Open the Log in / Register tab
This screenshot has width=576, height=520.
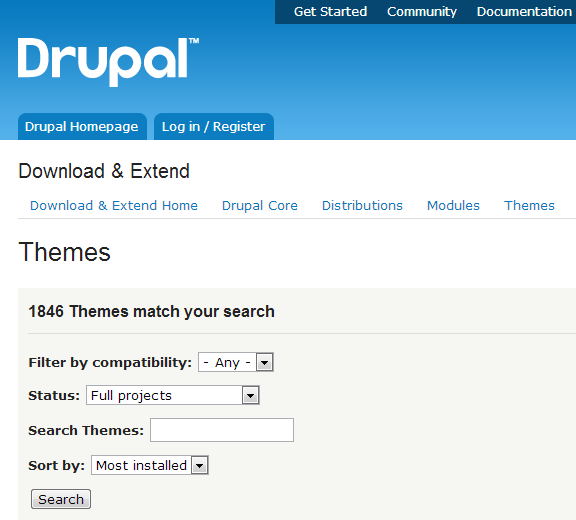click(213, 127)
